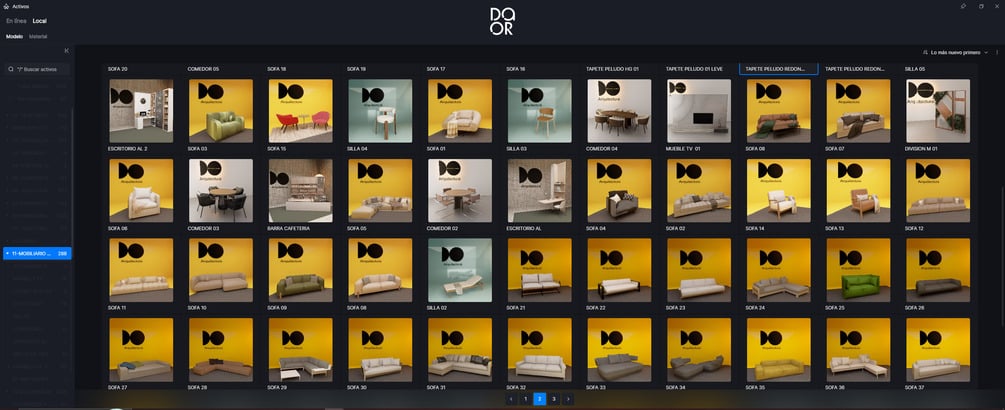The height and width of the screenshot is (410, 1005).
Task: Go to the next page with the right arrow
Action: [568, 399]
